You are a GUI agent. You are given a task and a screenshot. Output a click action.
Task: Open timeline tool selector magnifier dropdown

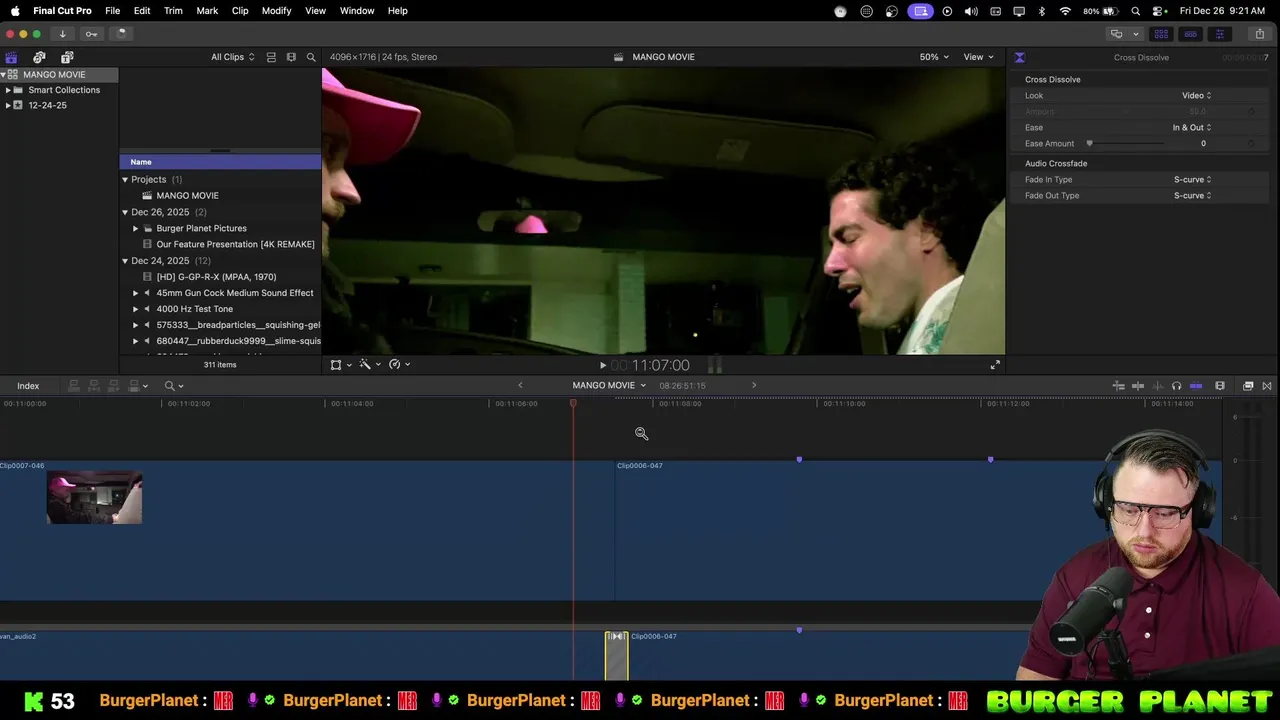[x=174, y=386]
